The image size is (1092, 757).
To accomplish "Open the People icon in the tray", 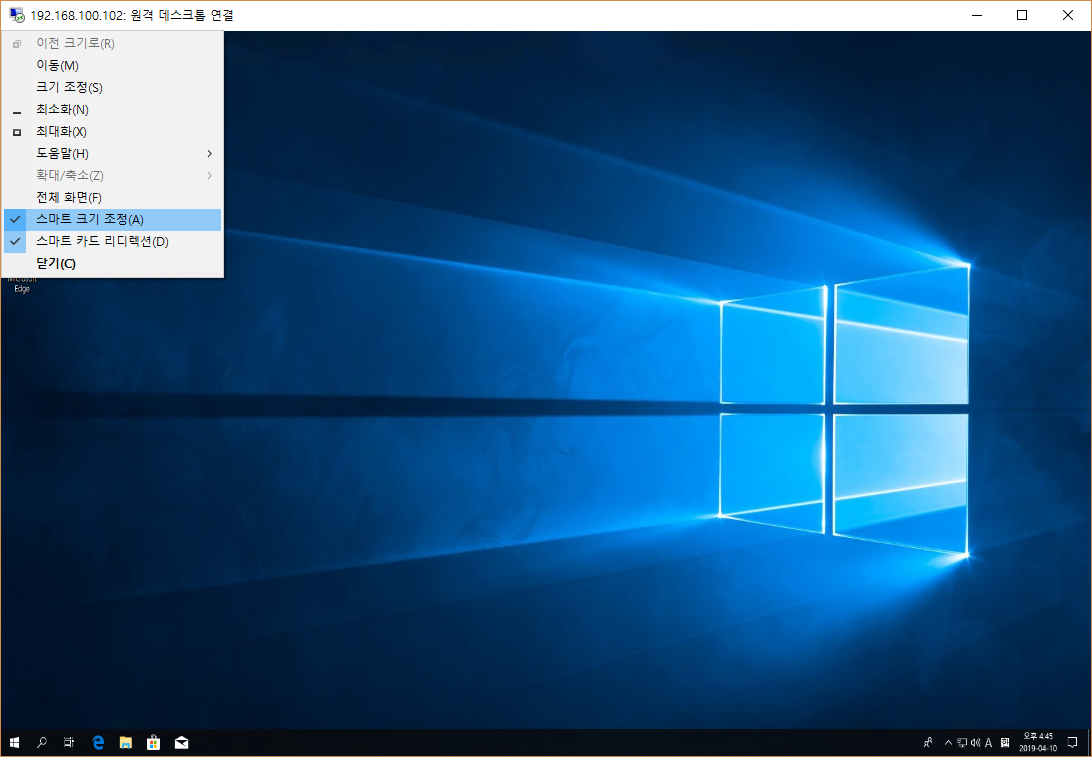I will [928, 742].
